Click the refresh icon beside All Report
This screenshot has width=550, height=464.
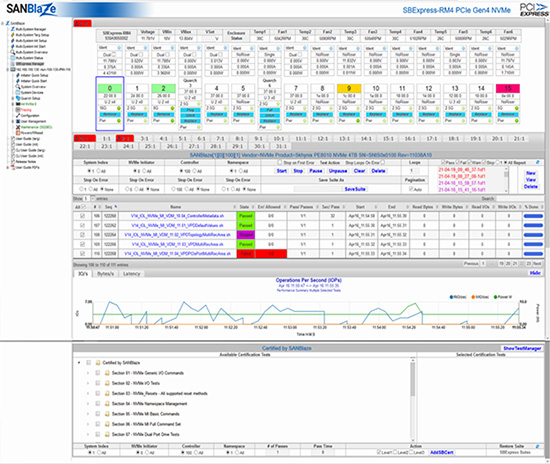click(x=537, y=162)
